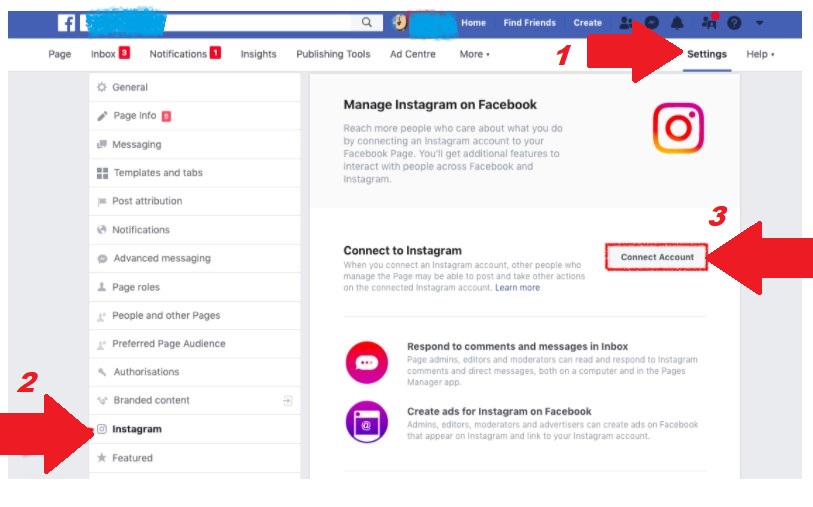Click the Post attribution flag icon
This screenshot has width=813, height=507.
click(102, 201)
